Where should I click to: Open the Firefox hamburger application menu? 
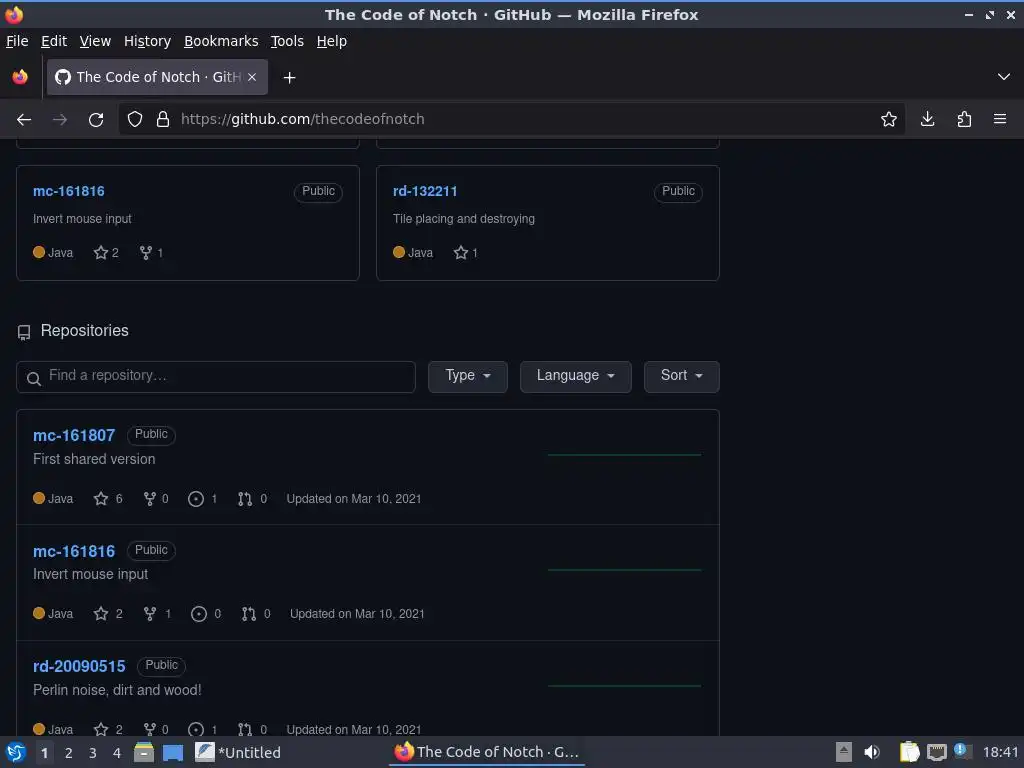tap(1000, 120)
